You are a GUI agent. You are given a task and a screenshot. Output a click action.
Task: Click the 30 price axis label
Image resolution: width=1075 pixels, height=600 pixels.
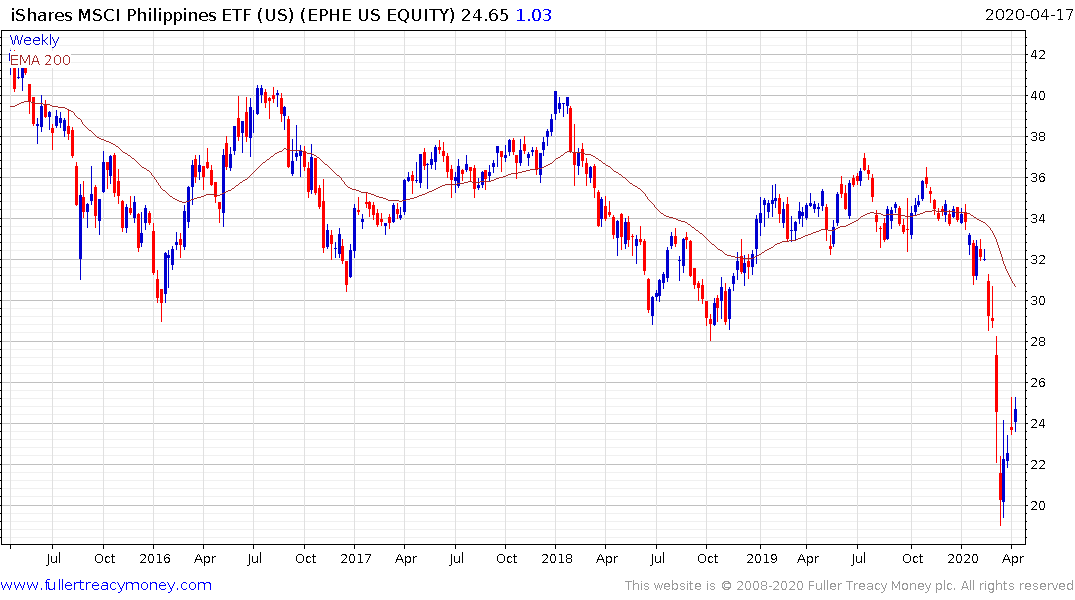(1037, 301)
